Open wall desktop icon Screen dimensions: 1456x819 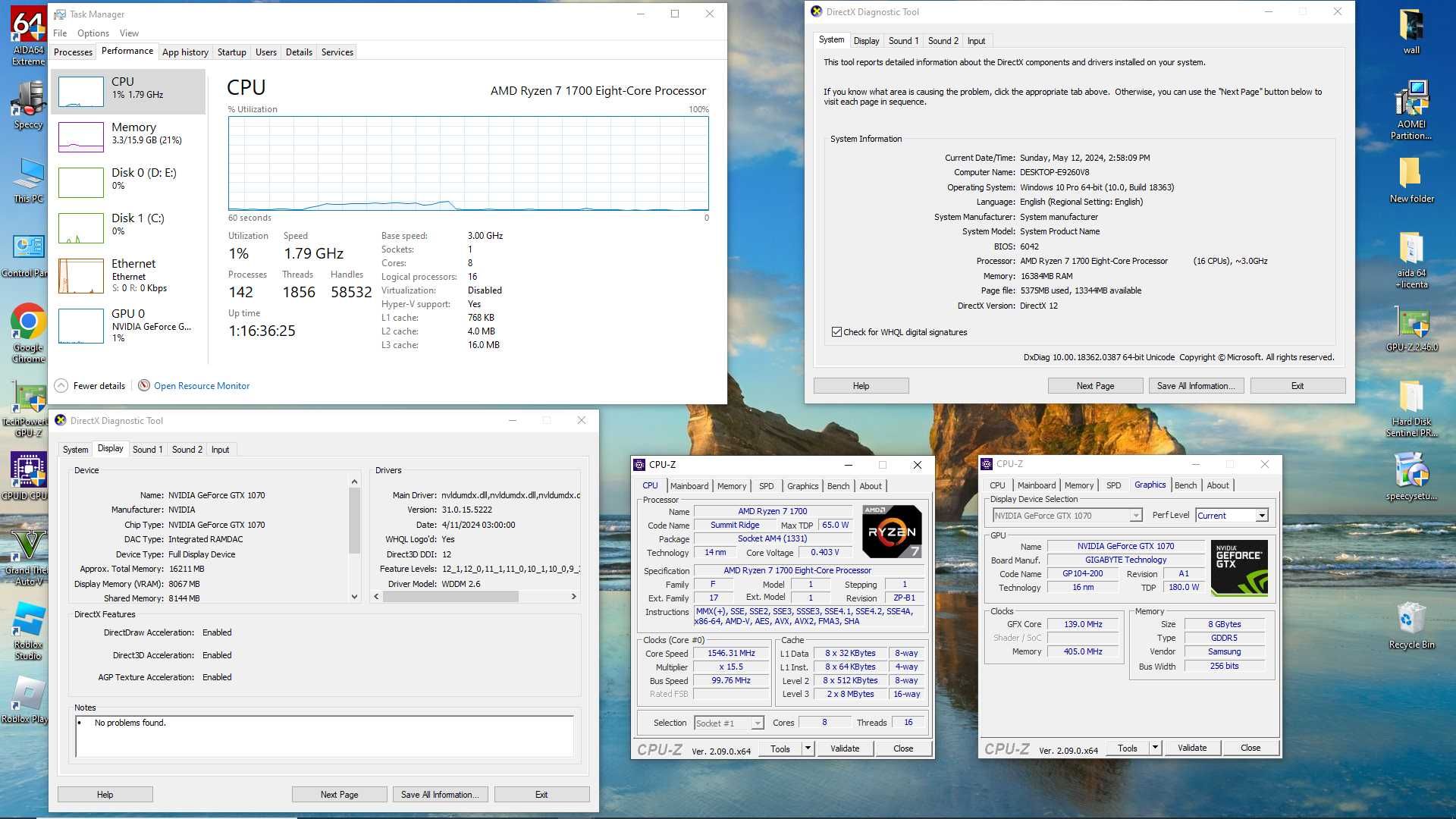point(1411,32)
